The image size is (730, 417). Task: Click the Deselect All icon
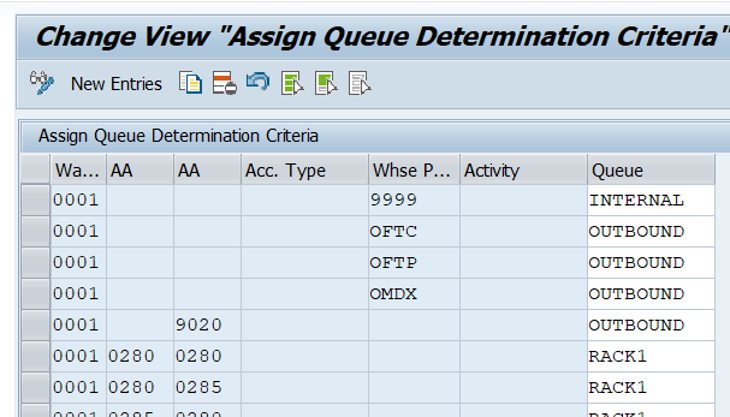[x=360, y=84]
